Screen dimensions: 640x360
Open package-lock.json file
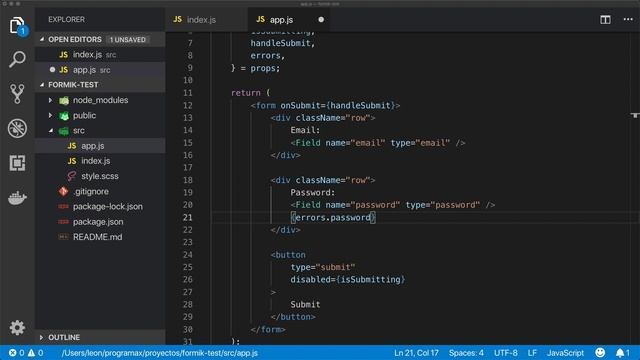click(x=100, y=207)
